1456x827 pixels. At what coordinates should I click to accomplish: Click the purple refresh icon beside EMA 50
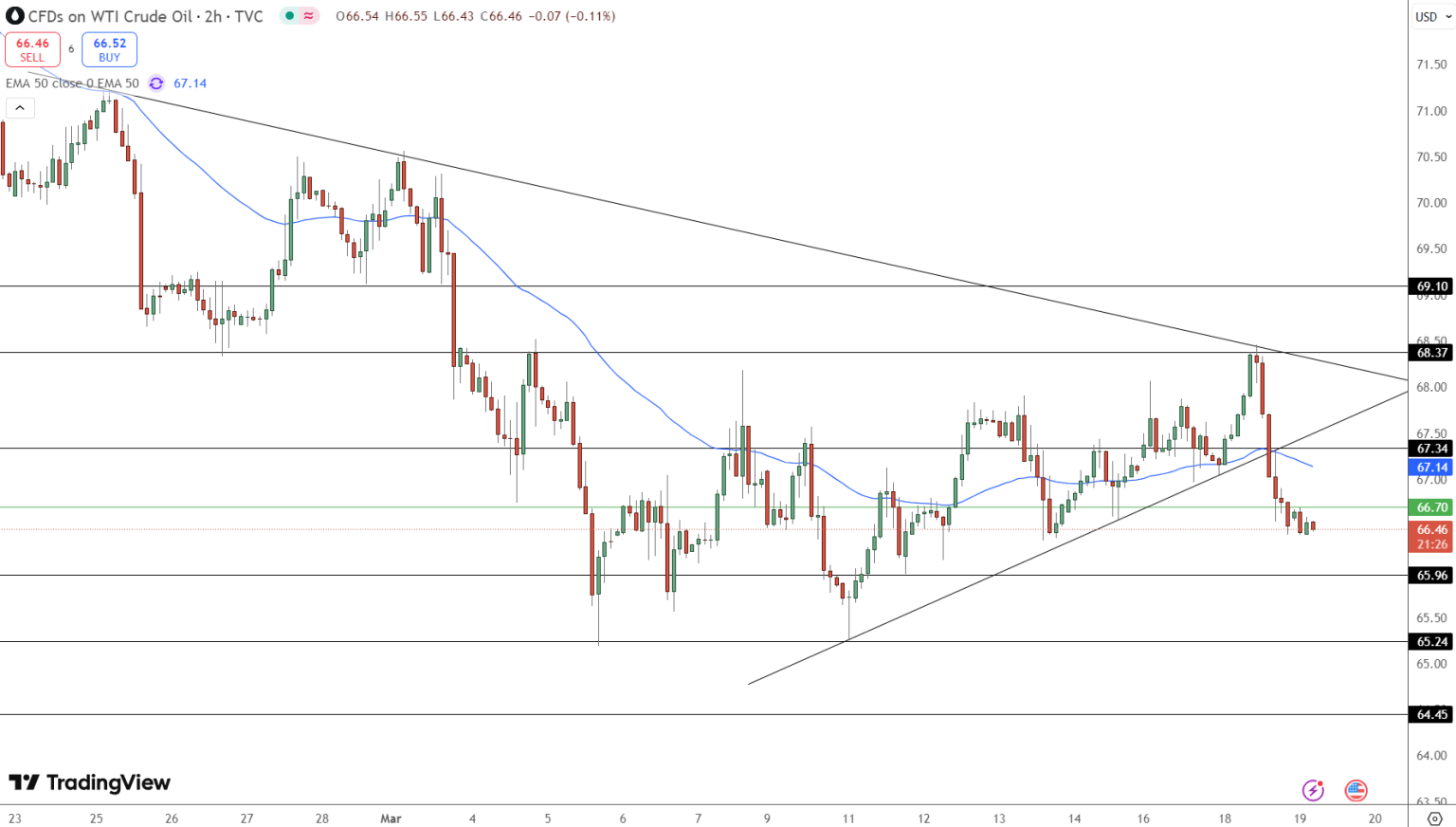156,83
